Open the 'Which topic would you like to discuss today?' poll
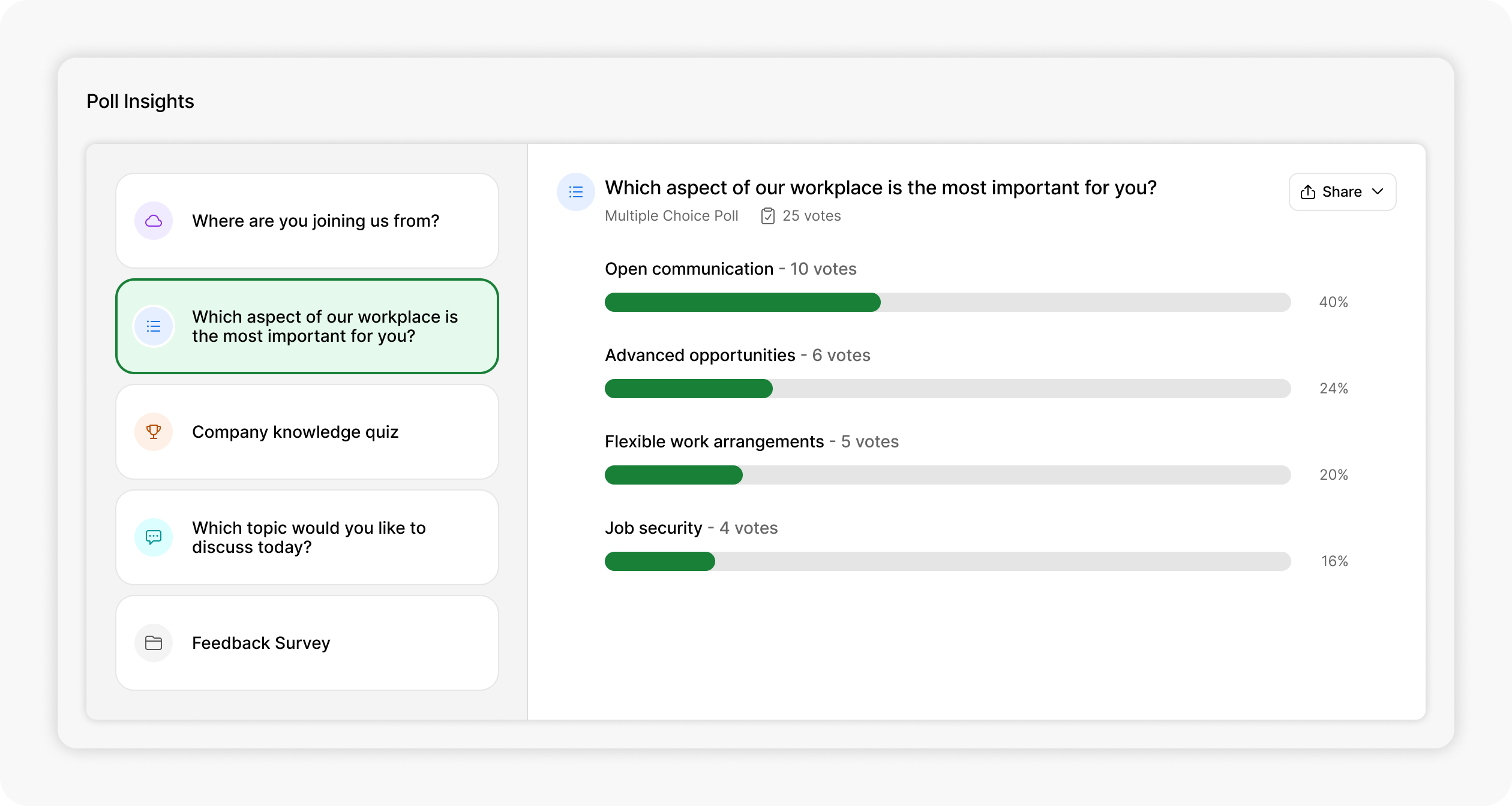The width and height of the screenshot is (1512, 806). coord(307,537)
